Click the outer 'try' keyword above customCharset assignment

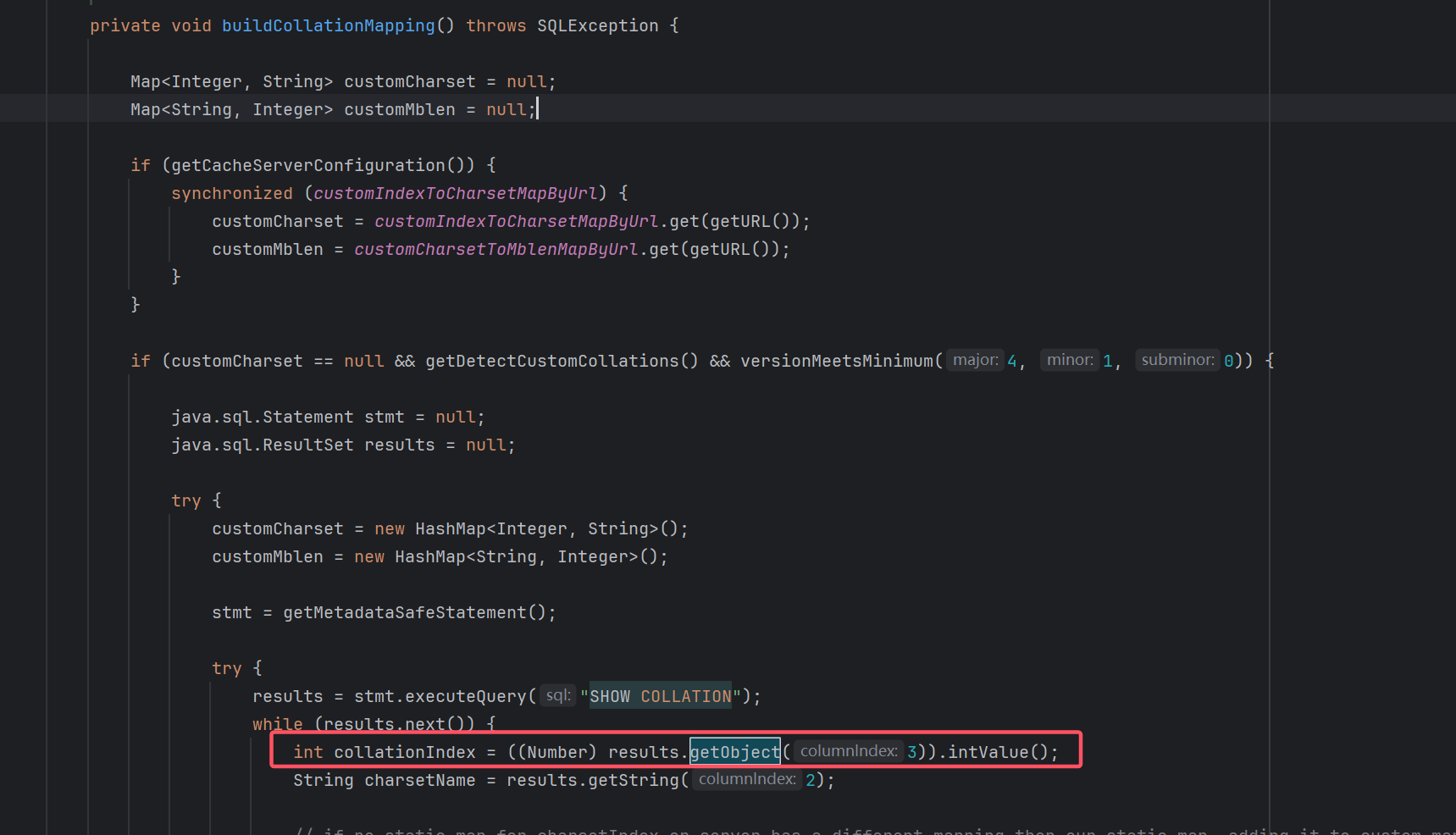[x=186, y=500]
